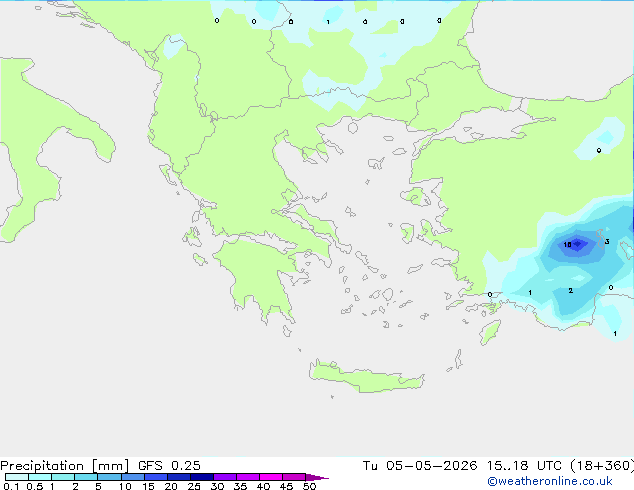Click the purple arrow tip above 50 on legend
Screen dimensions: 634x490
click(317, 477)
